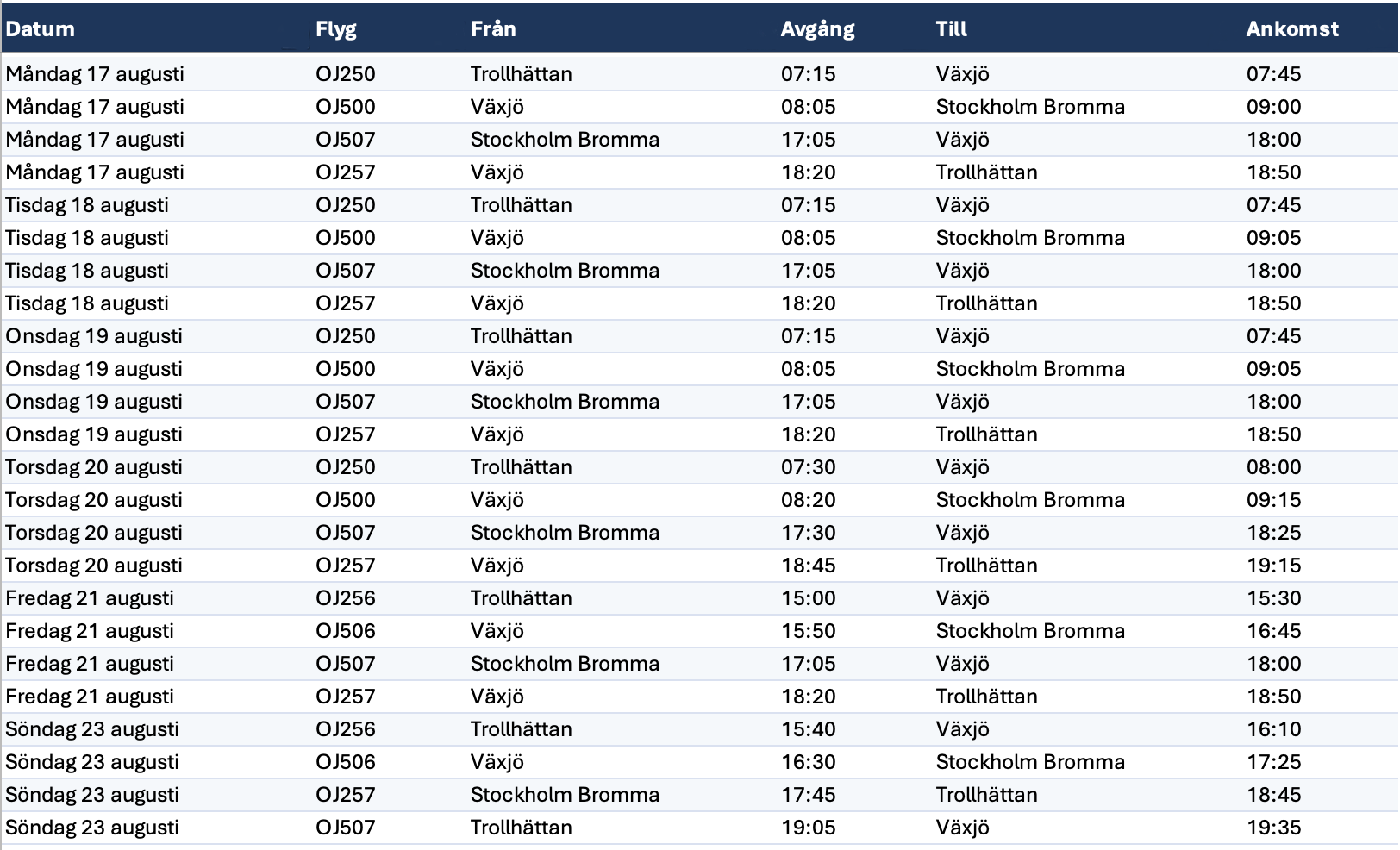Click the Från column header

[493, 29]
